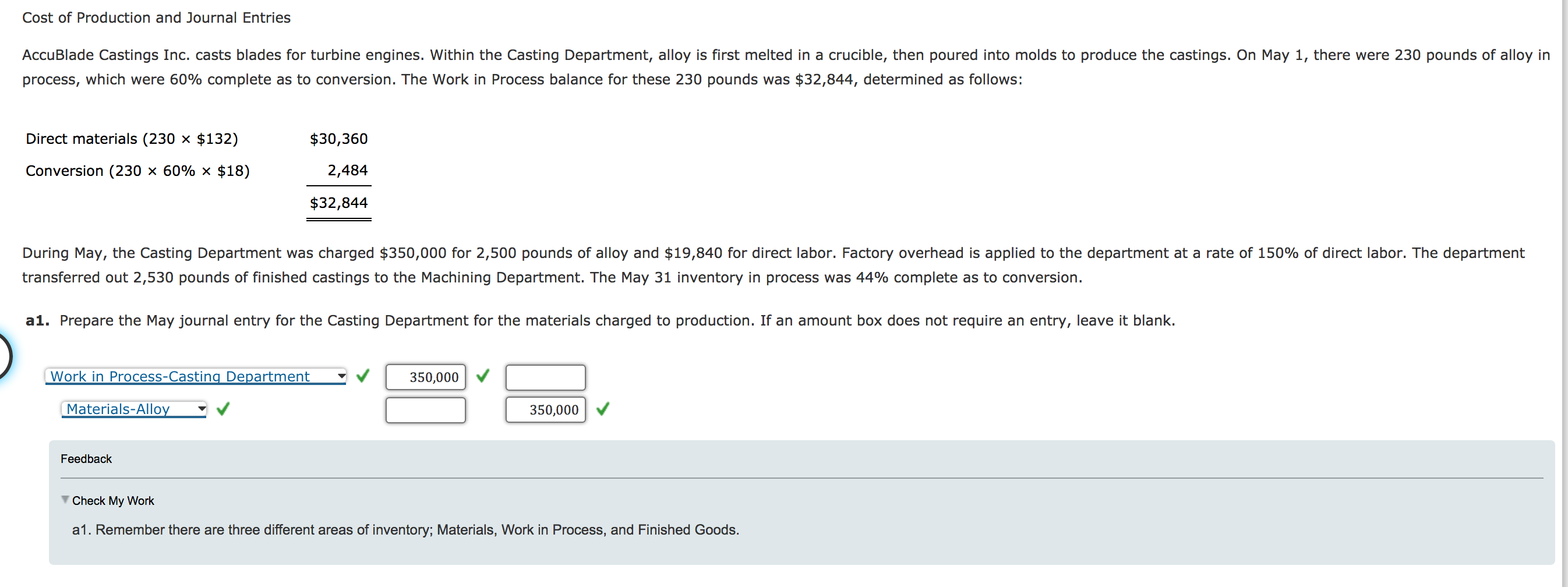Click the dropdown arrow on the Materials-Alloy selector

click(x=201, y=409)
